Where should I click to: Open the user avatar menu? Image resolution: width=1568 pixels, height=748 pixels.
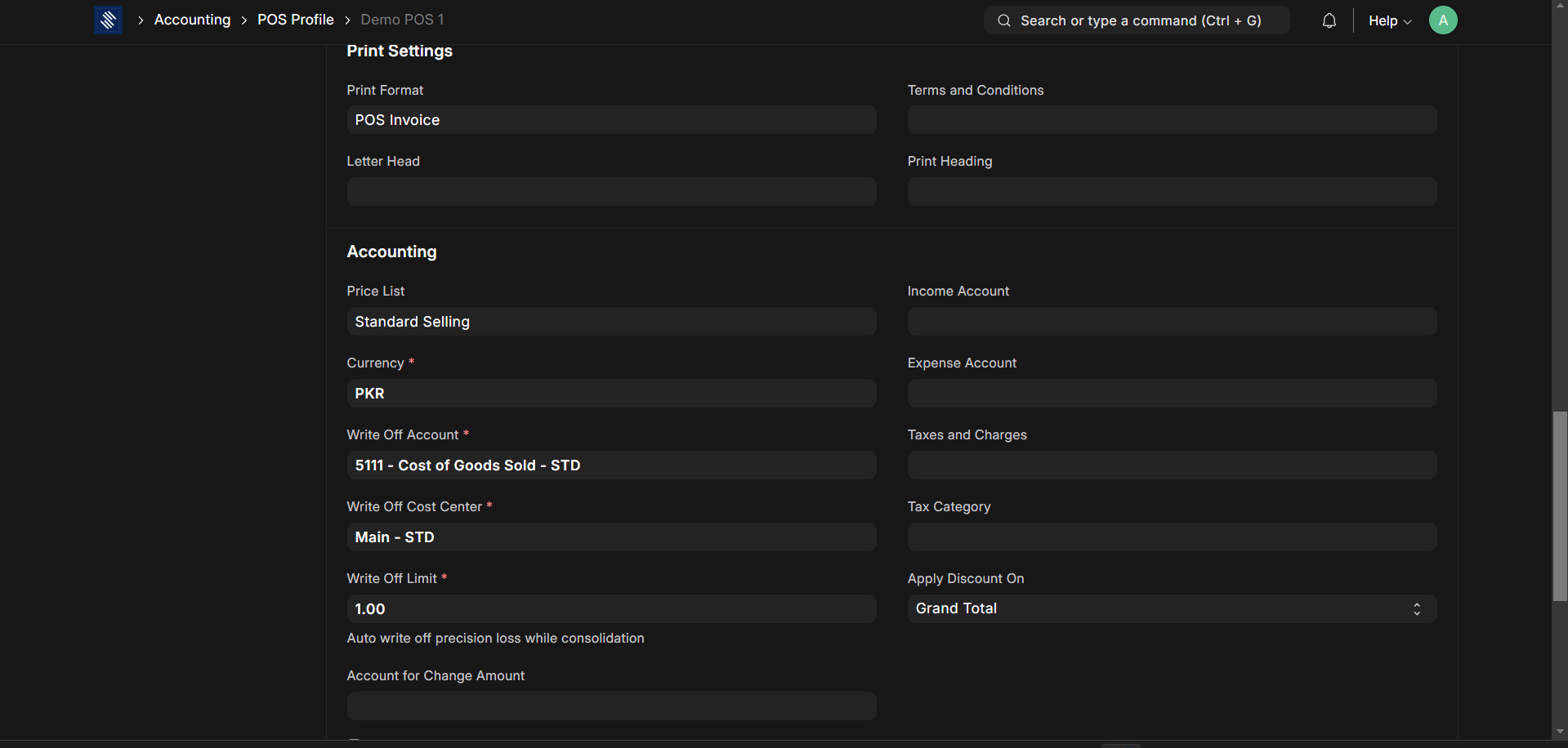click(x=1442, y=20)
